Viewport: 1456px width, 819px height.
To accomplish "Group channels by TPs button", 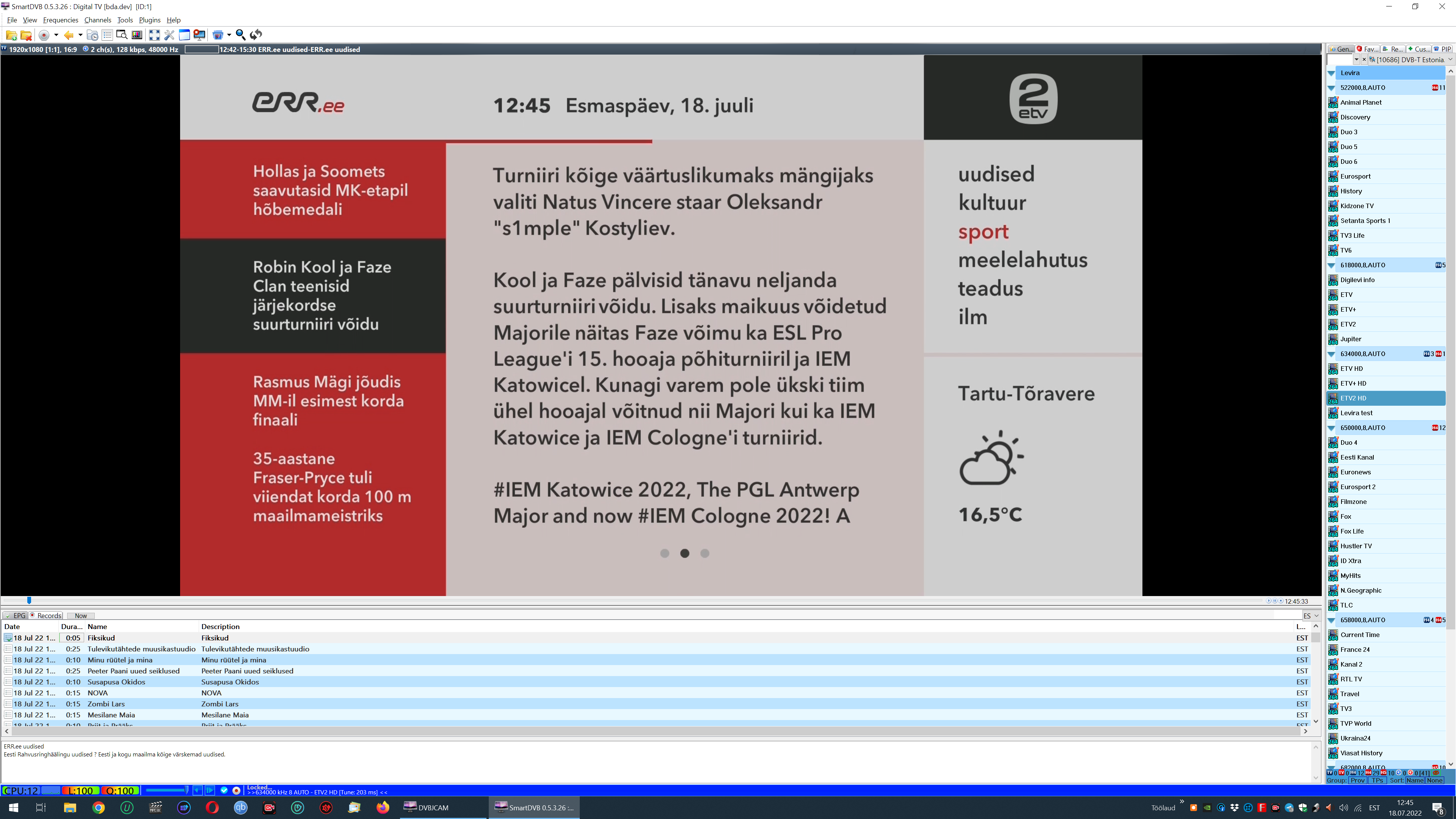I will tap(1377, 781).
